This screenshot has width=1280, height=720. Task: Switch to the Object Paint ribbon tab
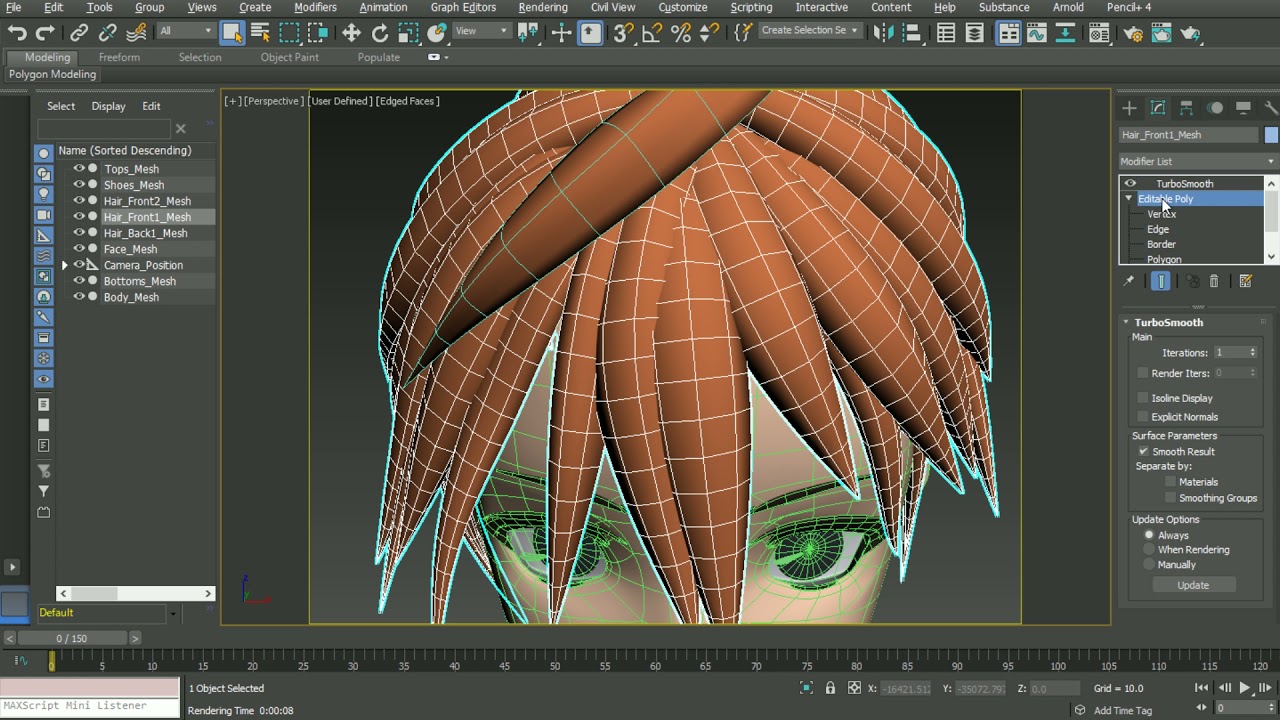point(290,57)
